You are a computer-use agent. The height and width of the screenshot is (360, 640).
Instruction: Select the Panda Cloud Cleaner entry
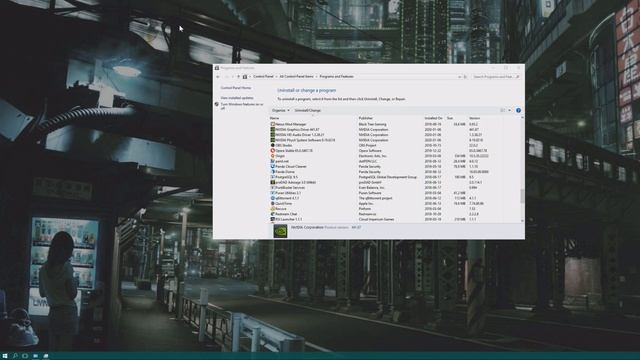click(x=290, y=167)
